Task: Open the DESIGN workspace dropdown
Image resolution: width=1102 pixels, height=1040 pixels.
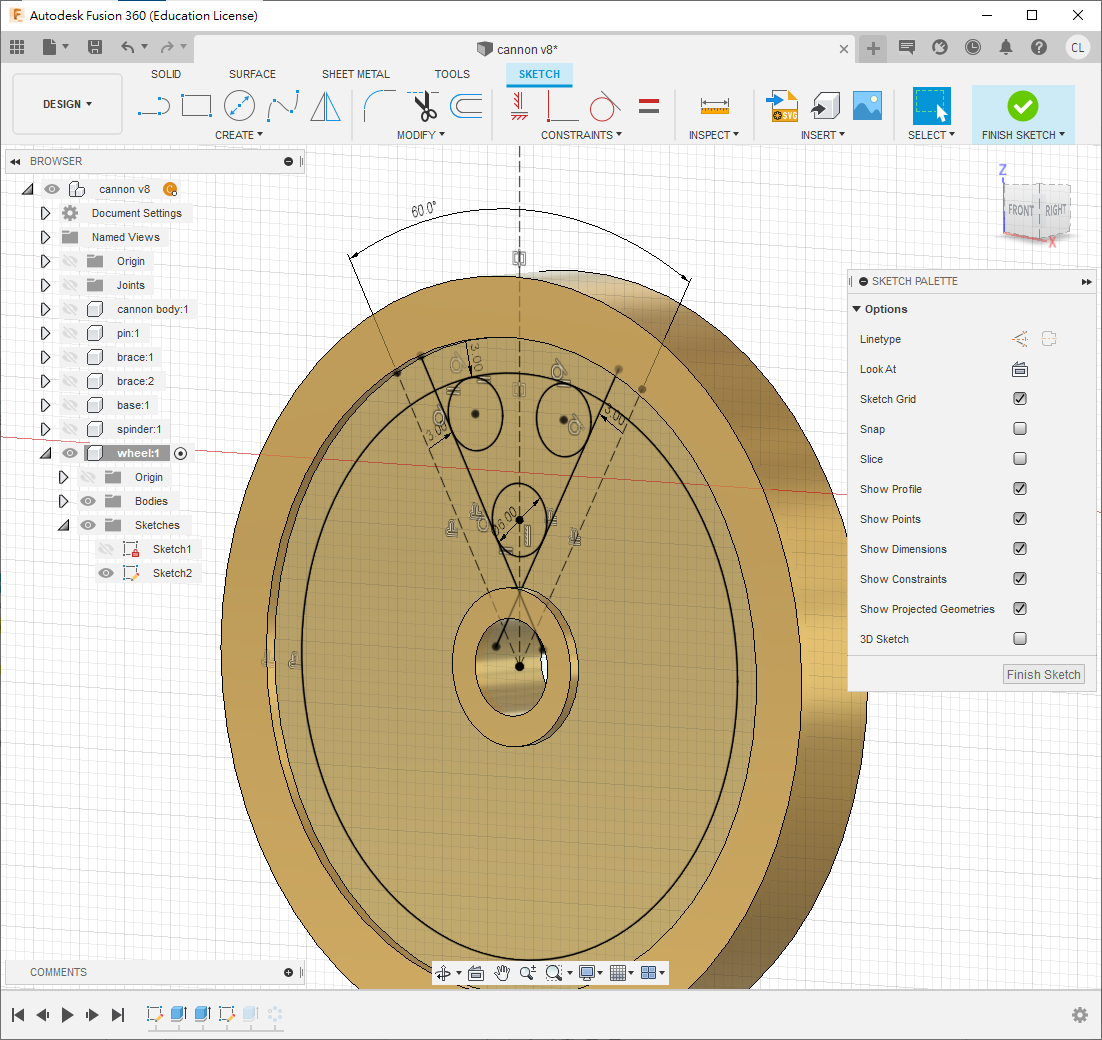Action: [67, 104]
